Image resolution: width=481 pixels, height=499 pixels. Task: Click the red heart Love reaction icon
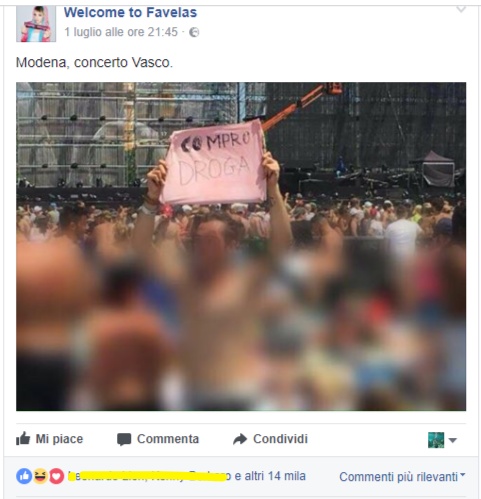[57, 476]
